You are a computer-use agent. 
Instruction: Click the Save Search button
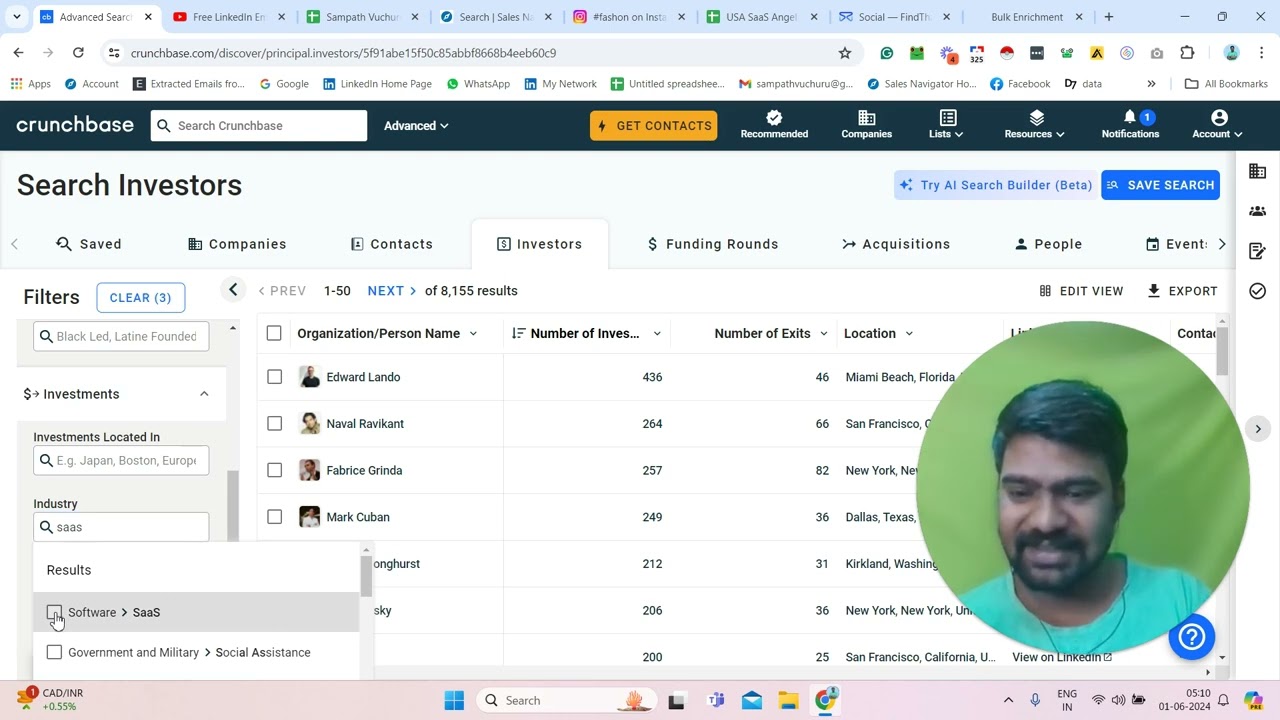point(1160,185)
